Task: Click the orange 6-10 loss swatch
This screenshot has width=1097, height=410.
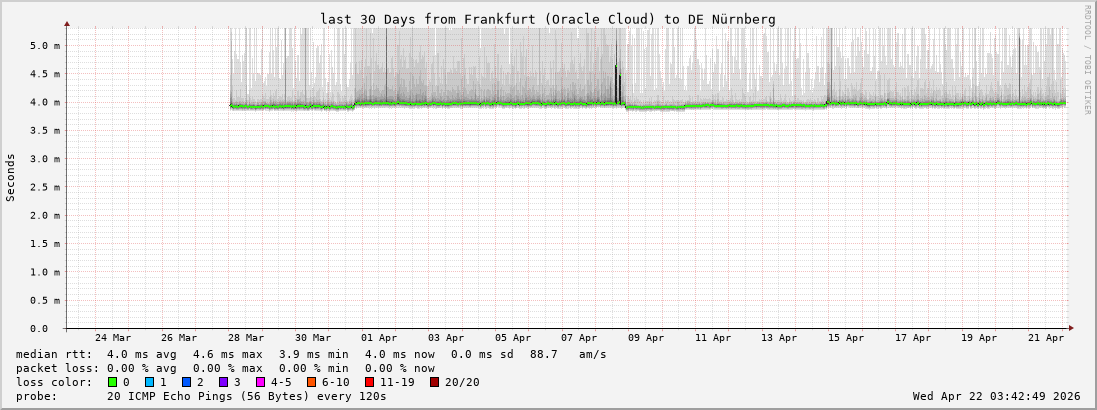Action: 311,382
